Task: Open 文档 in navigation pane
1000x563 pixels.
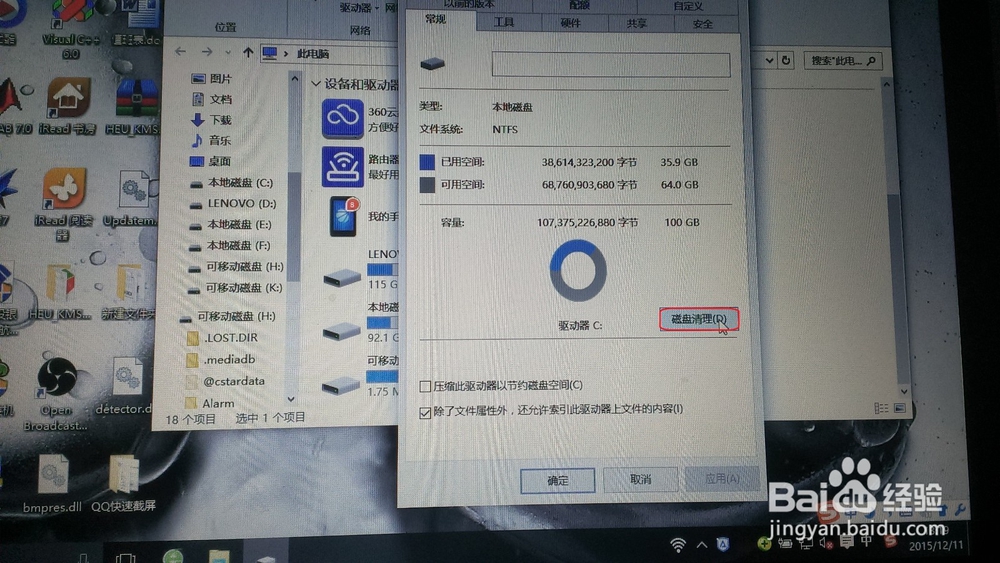Action: (x=212, y=99)
